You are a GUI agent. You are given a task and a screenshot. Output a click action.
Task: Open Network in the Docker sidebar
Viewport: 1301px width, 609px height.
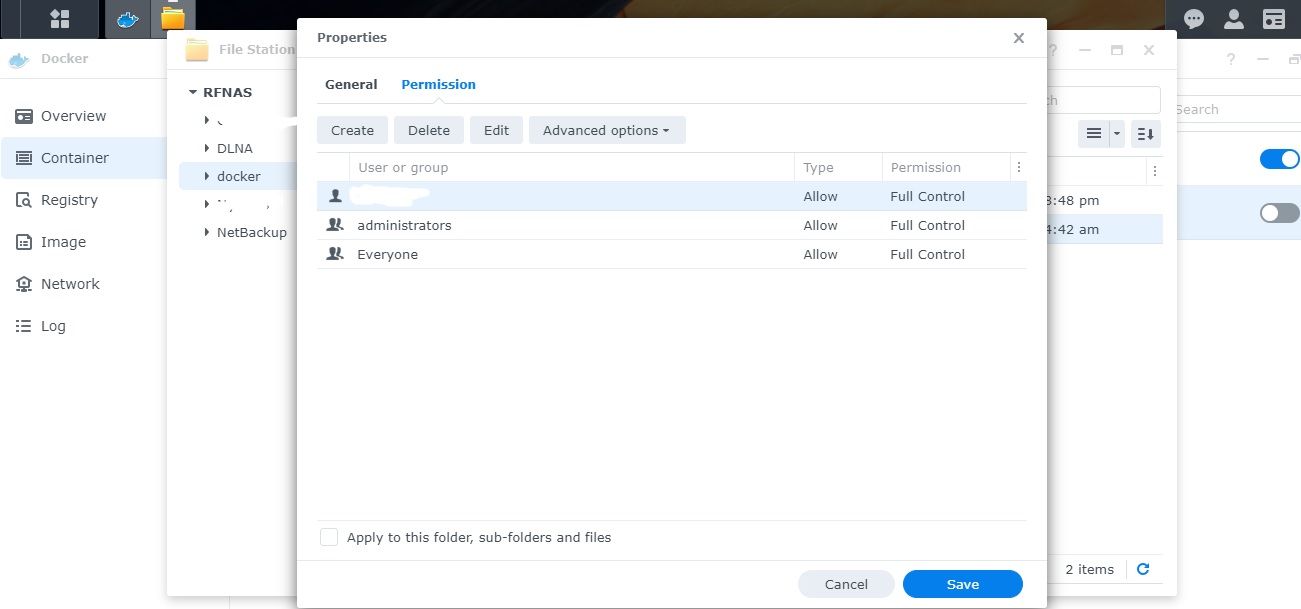[83, 284]
